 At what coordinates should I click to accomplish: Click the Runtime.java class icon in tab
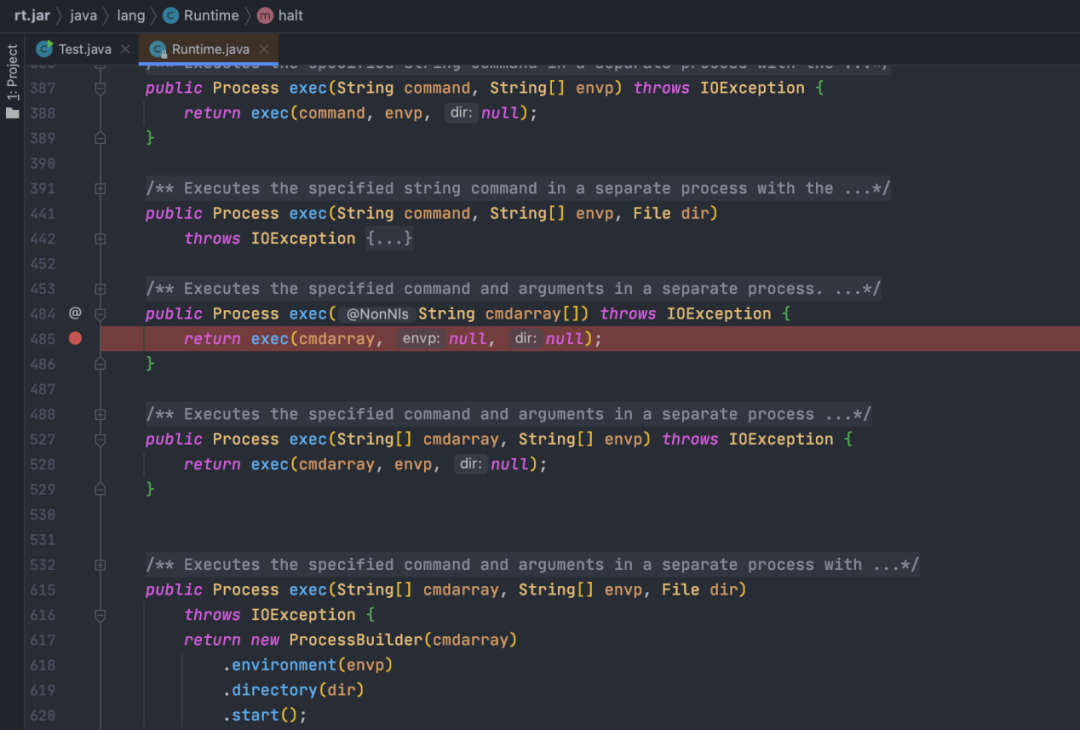click(158, 49)
